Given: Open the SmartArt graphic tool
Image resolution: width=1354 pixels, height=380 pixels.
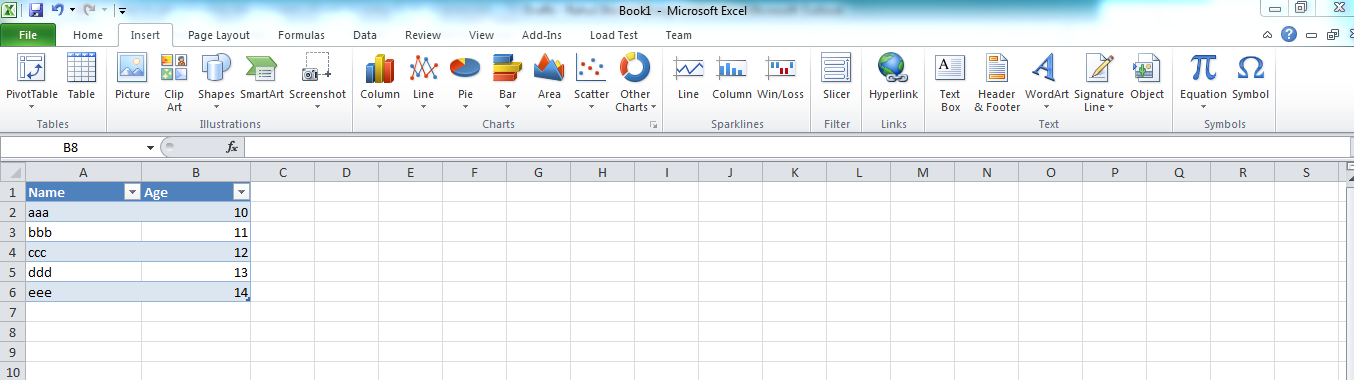Looking at the screenshot, I should click(x=262, y=82).
